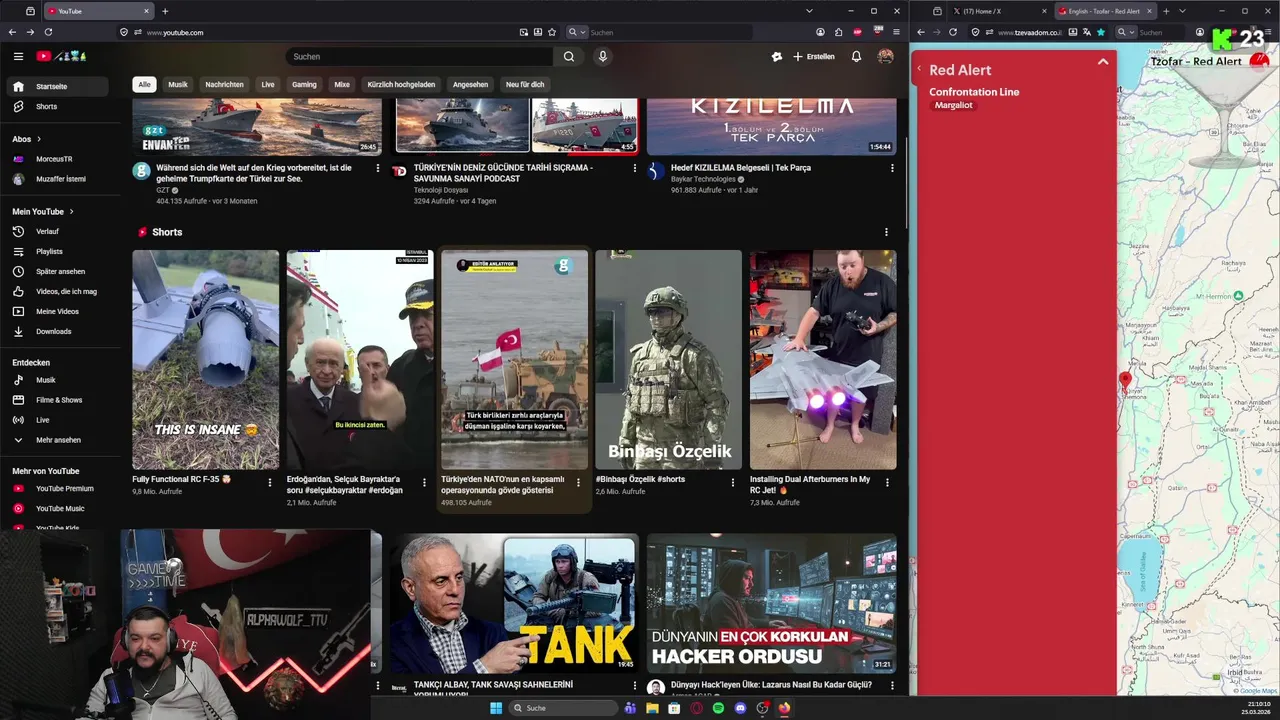Bookmark star in tzevaadom browser window
1280x720 pixels.
1101,32
